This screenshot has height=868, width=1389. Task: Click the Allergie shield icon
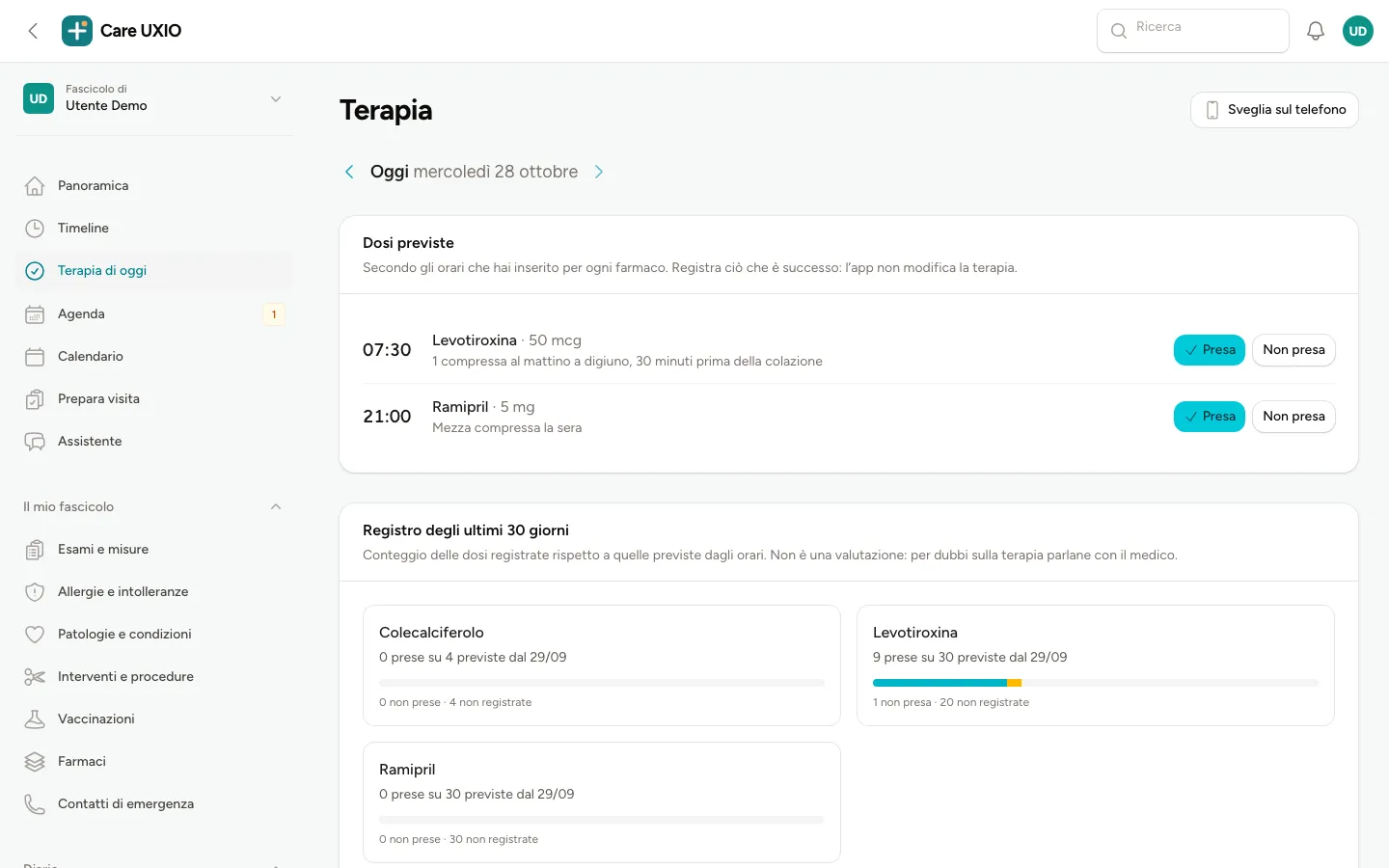pos(35,592)
